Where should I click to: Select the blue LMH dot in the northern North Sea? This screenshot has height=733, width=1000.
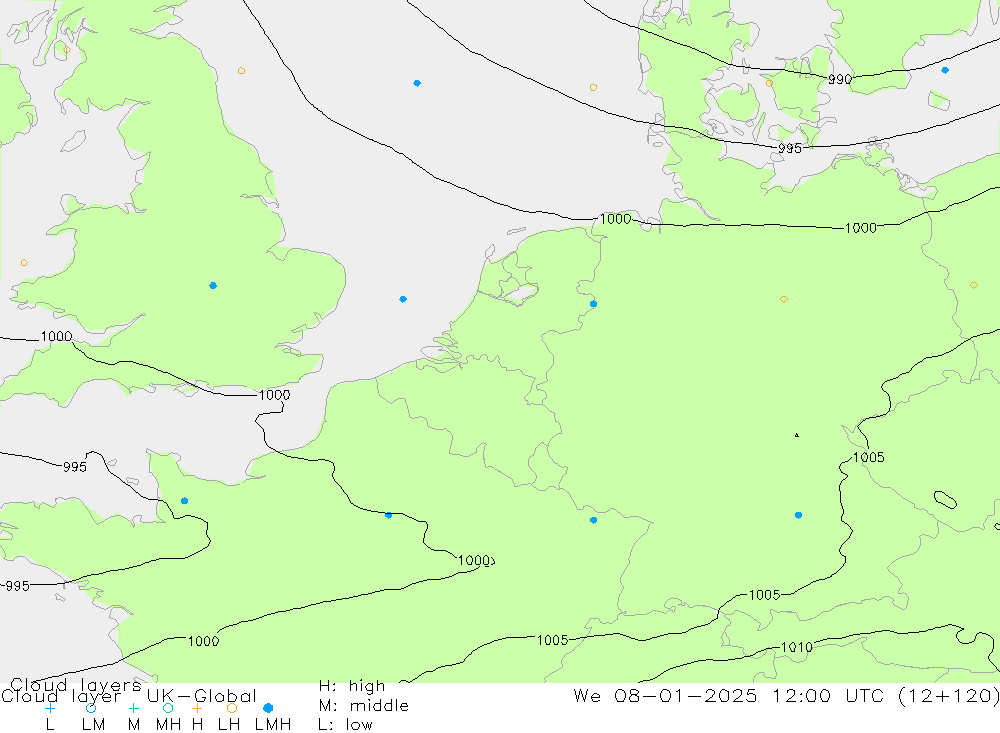[417, 84]
